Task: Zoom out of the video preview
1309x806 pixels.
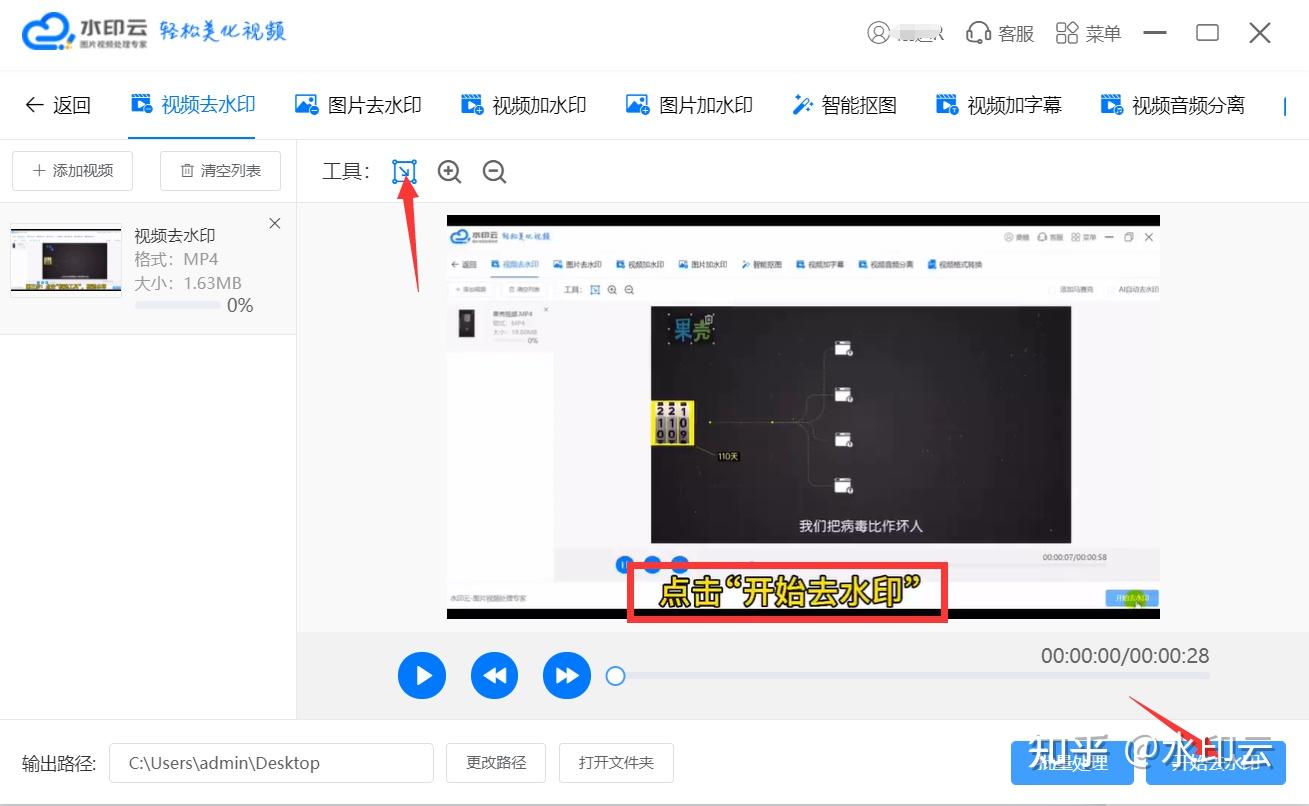Action: tap(493, 171)
